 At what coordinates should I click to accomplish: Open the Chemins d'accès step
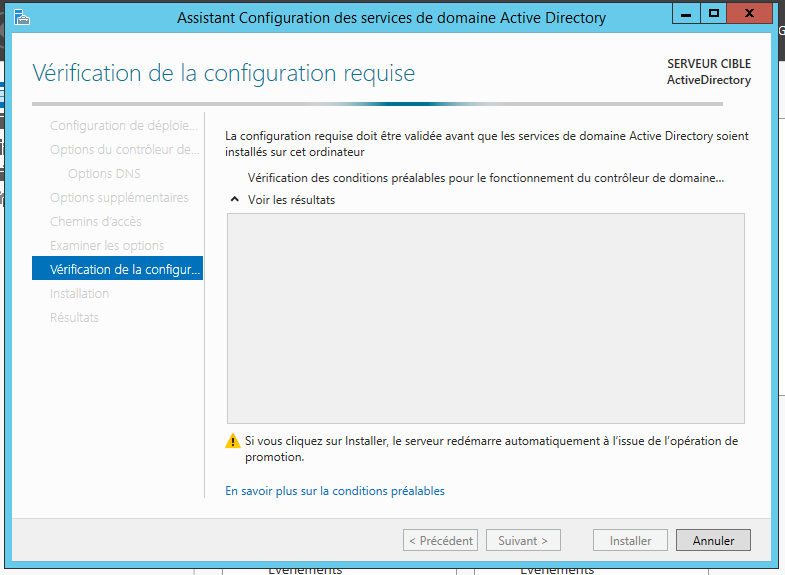(x=96, y=222)
